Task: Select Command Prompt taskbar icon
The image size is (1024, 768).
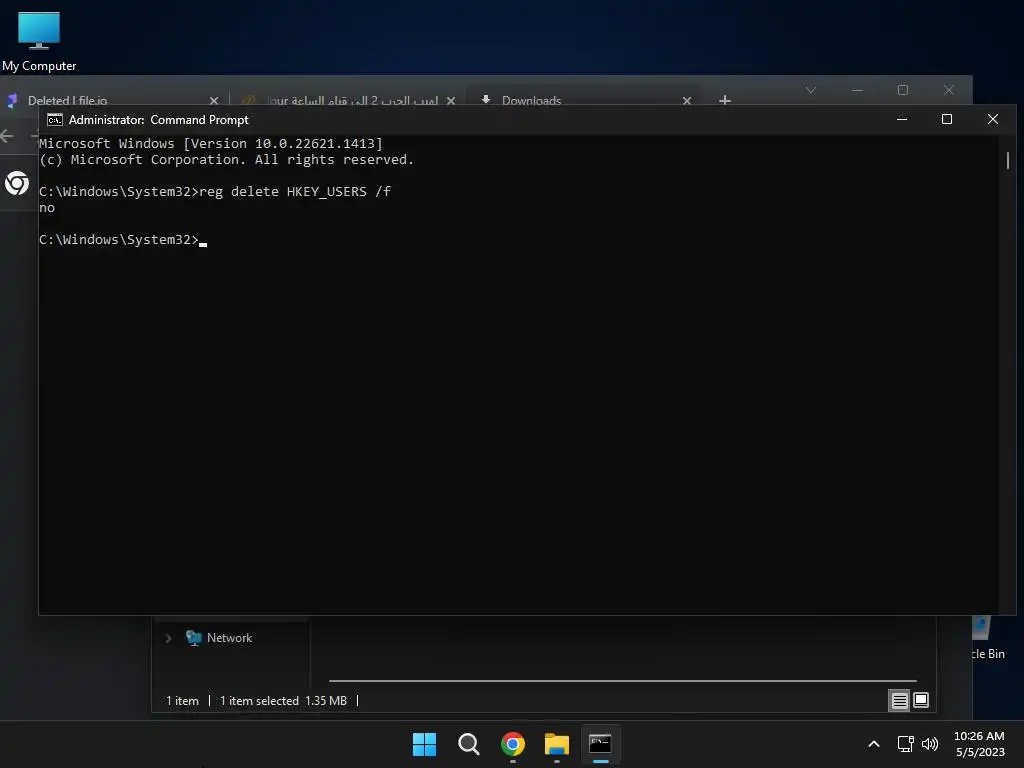Action: coord(600,744)
